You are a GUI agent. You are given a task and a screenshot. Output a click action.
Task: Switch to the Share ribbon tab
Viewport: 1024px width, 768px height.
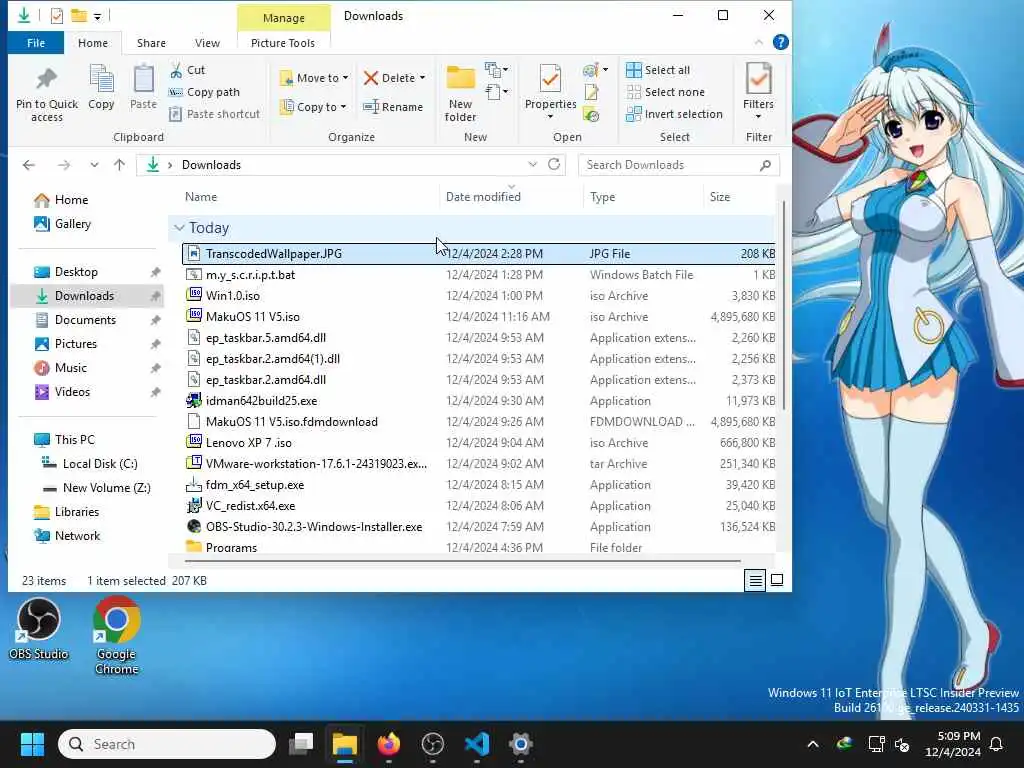click(151, 43)
